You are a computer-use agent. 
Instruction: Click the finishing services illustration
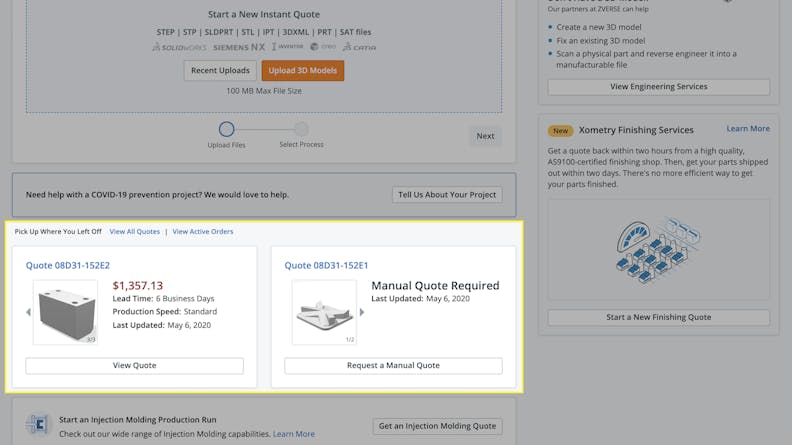coord(658,249)
